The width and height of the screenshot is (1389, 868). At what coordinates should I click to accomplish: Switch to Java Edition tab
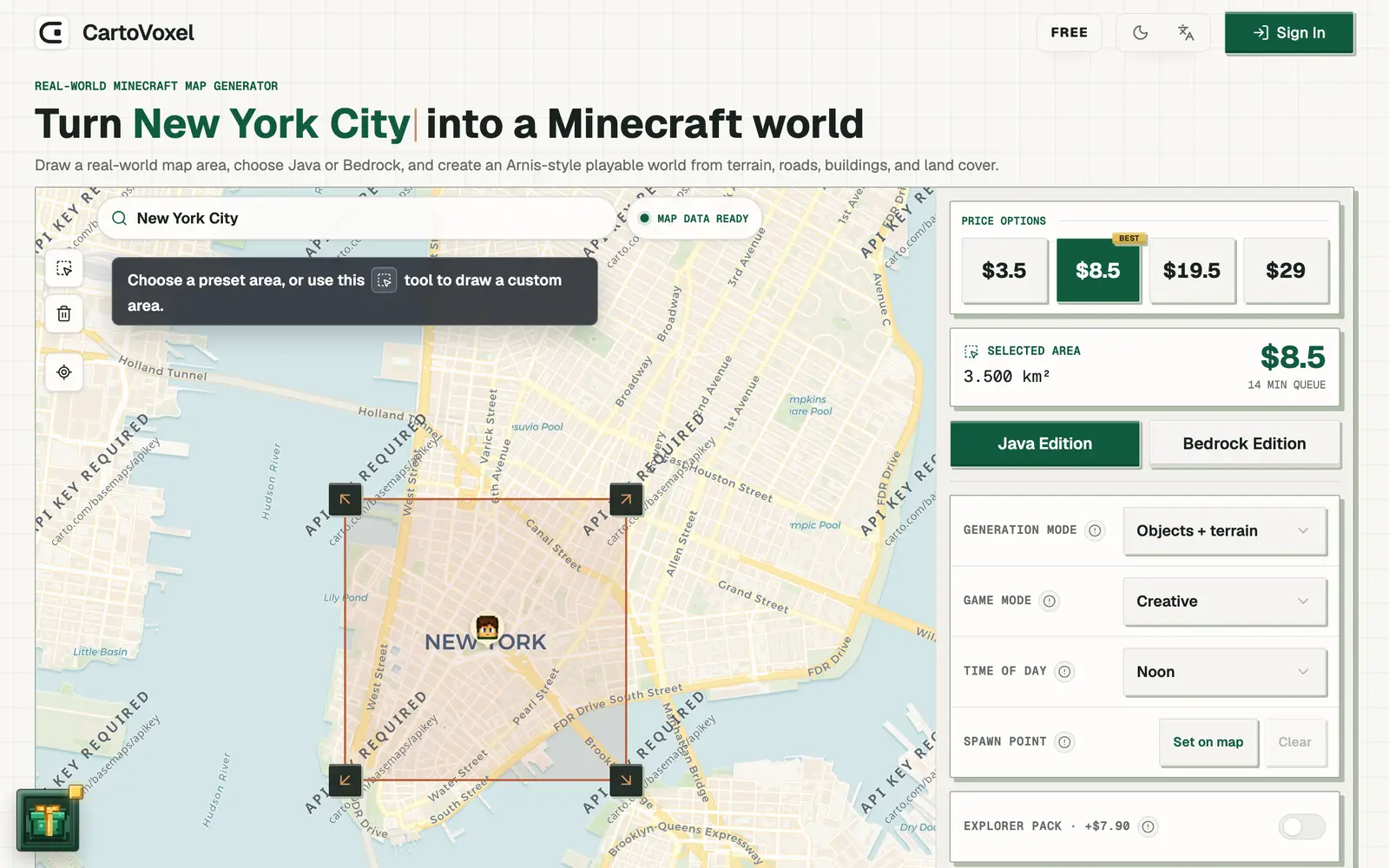pyautogui.click(x=1045, y=444)
